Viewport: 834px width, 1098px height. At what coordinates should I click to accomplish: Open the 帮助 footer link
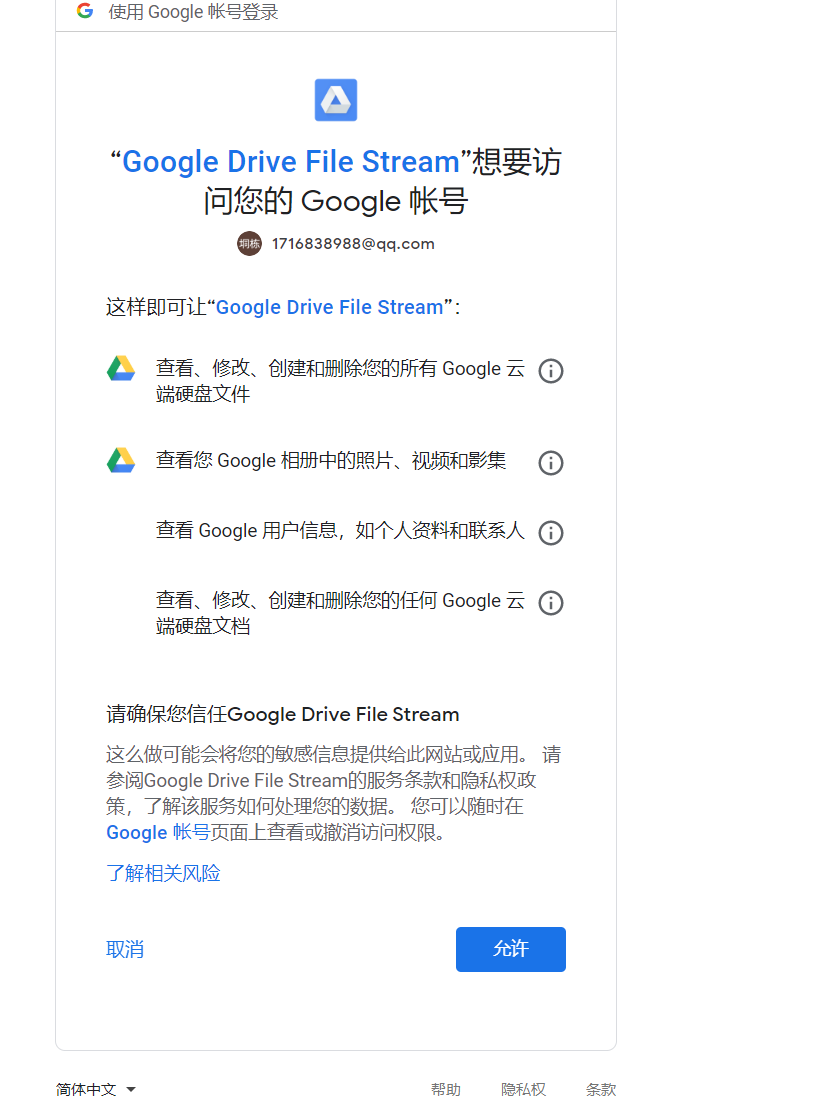coord(445,1089)
